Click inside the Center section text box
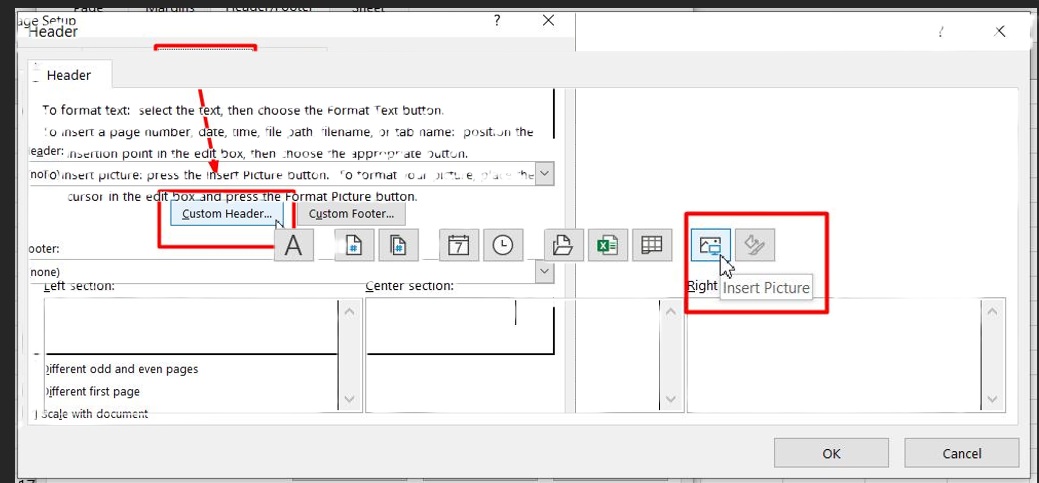1039x483 pixels. (512, 354)
